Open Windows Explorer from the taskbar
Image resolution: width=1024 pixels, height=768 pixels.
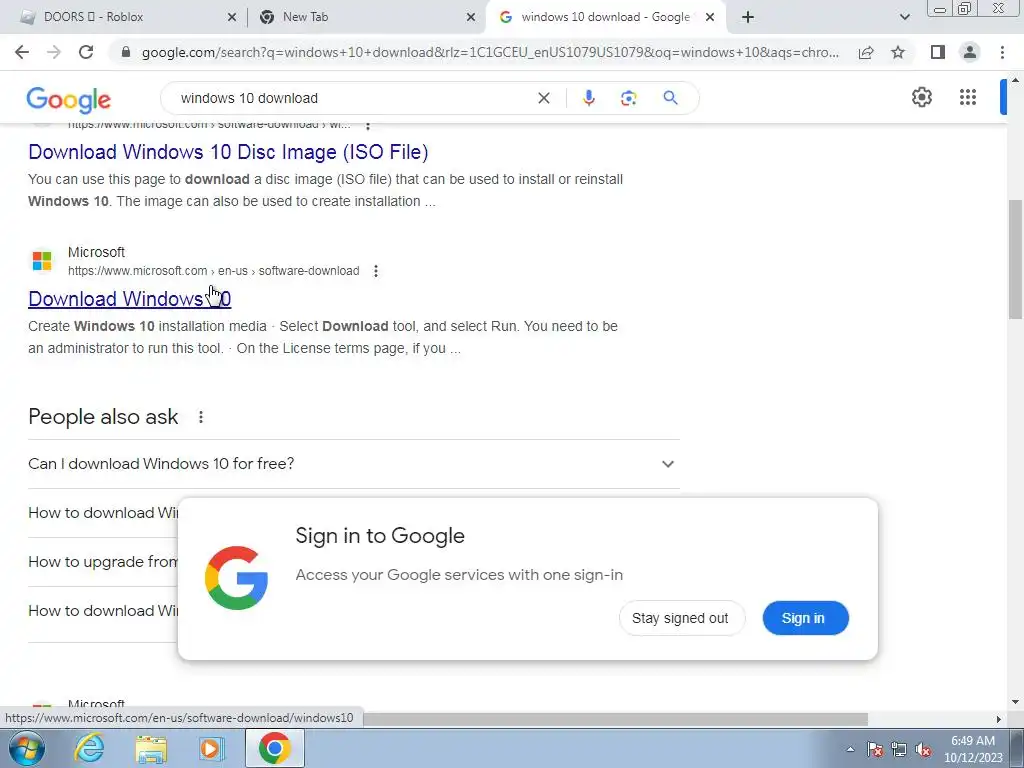(x=151, y=749)
